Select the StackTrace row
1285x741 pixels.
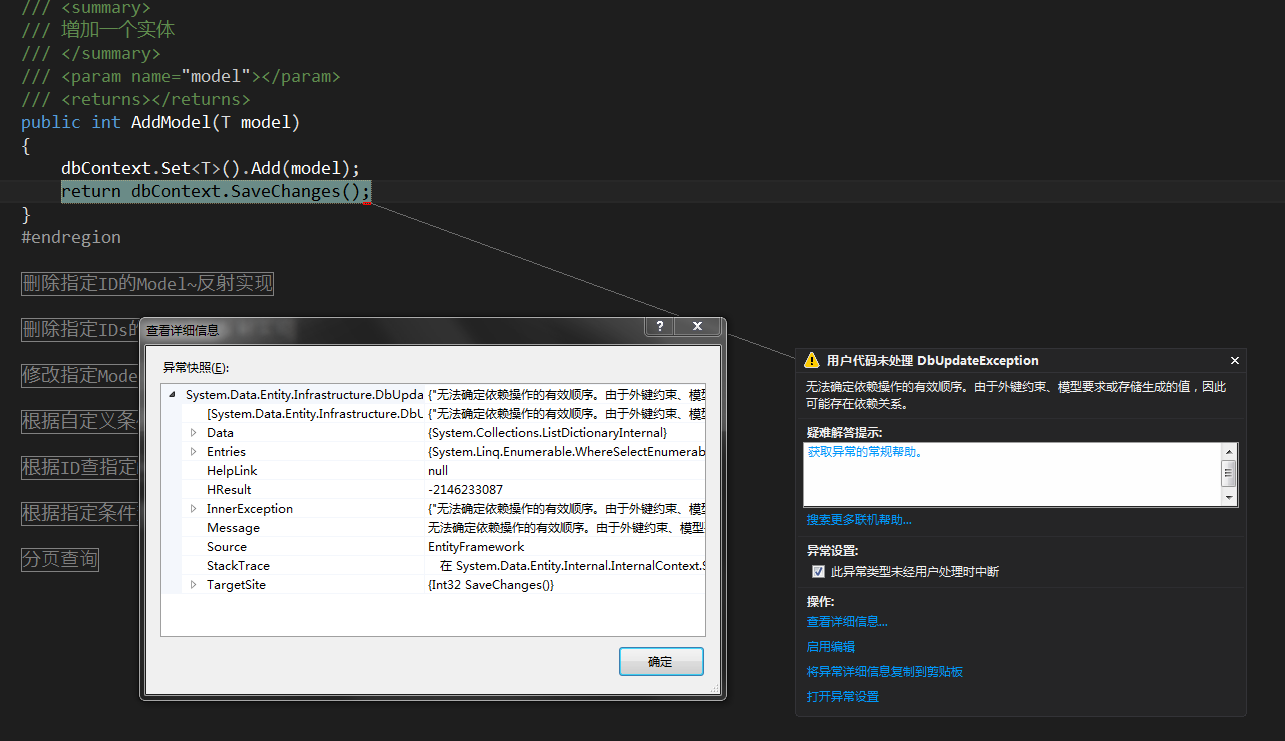[433, 566]
